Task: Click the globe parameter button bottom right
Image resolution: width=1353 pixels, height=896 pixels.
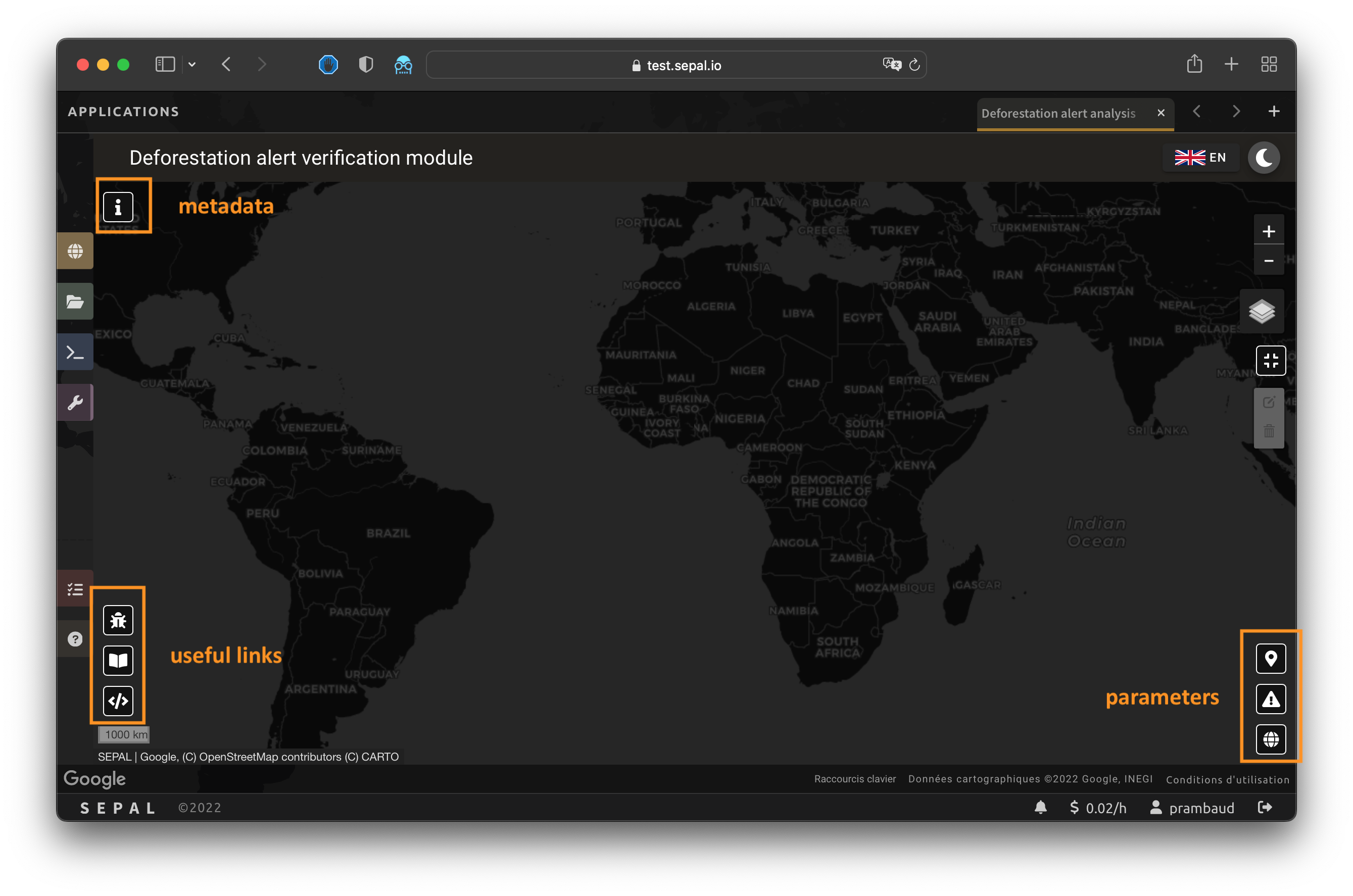Action: tap(1270, 739)
